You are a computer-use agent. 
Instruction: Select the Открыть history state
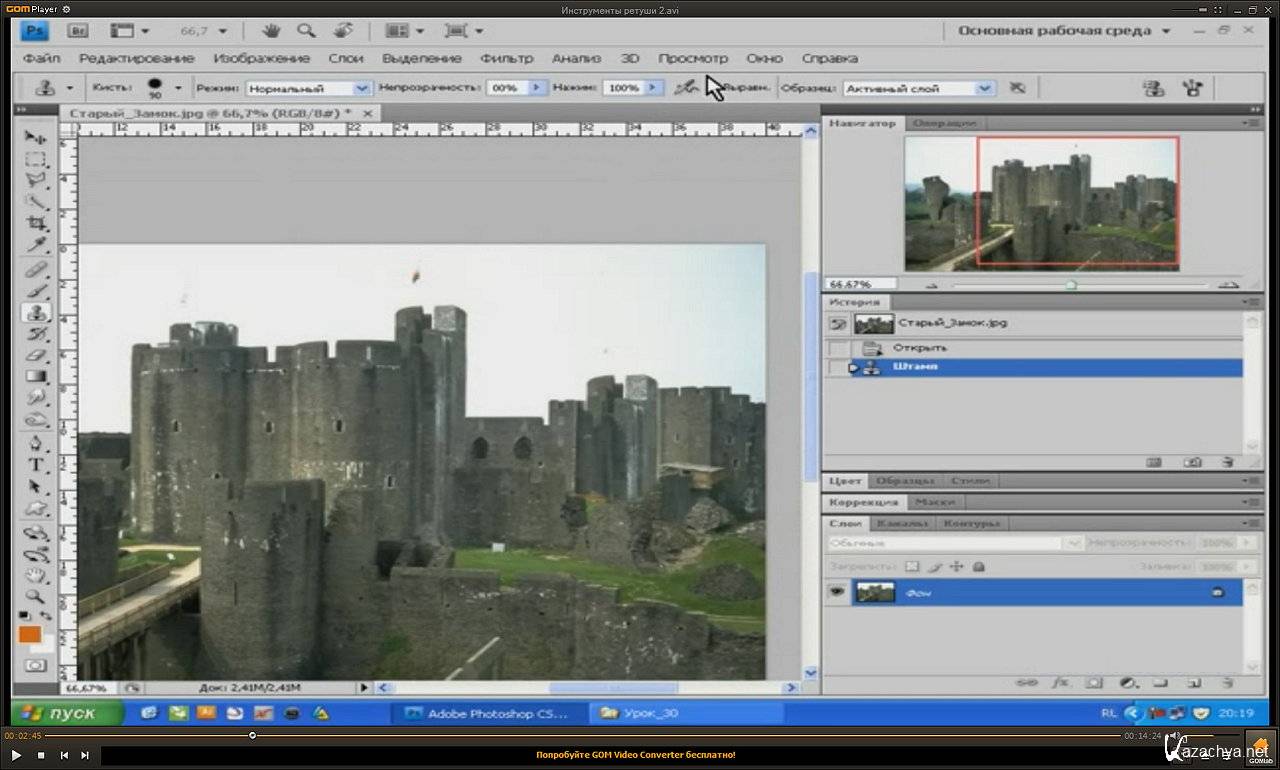tap(920, 348)
